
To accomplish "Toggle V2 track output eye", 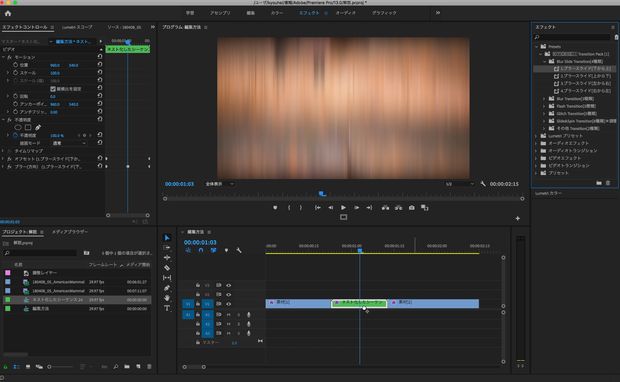I will click(x=229, y=295).
